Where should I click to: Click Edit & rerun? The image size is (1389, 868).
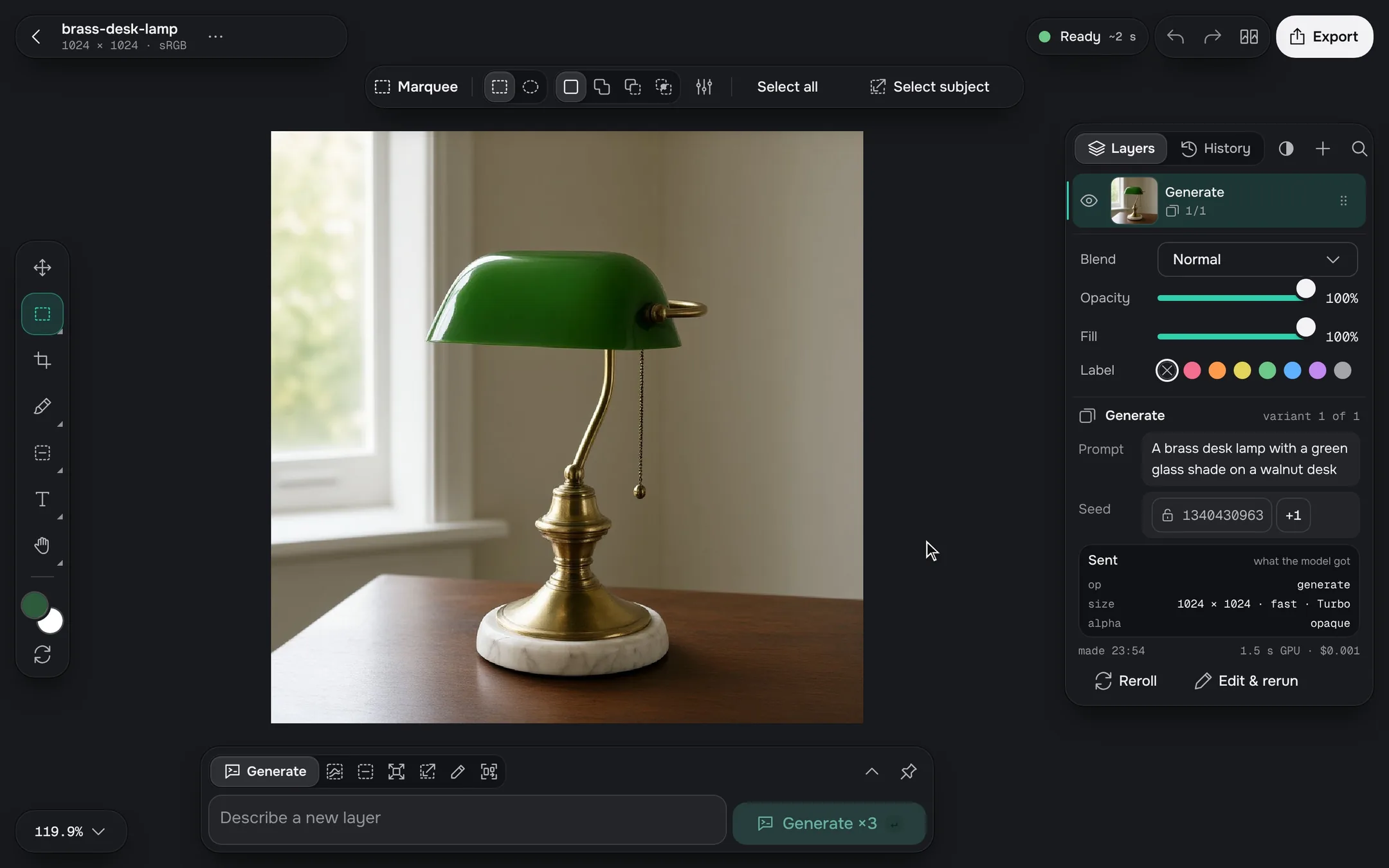click(1246, 681)
